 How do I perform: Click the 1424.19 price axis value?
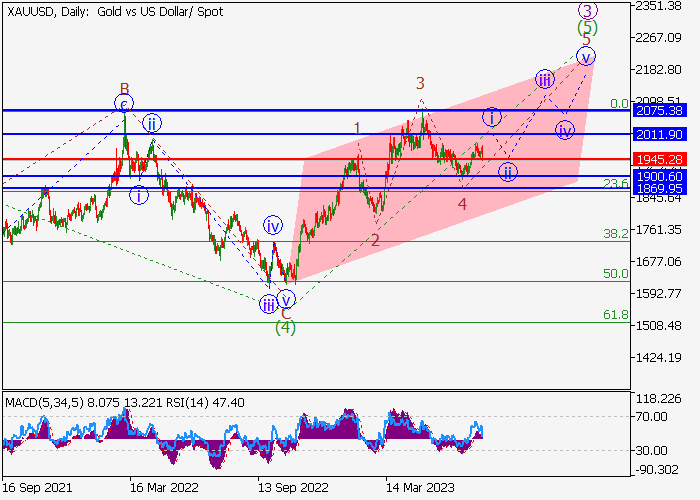658,358
